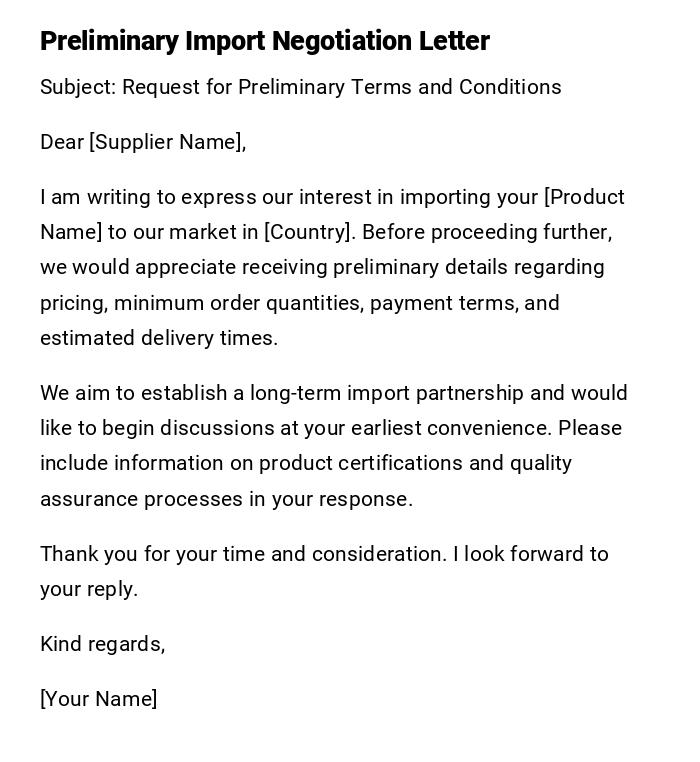Select the [Your Name] placeholder
Screen dimensions: 700x762
coord(99,699)
